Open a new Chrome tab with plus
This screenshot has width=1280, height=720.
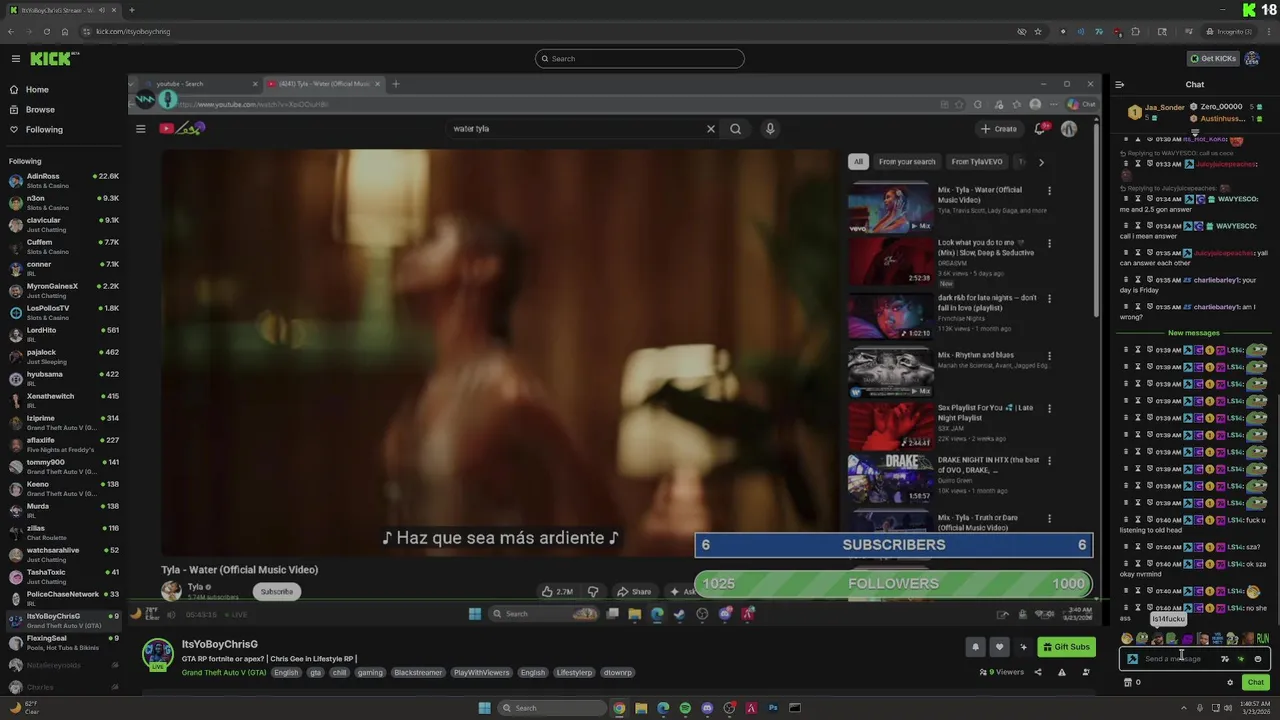pyautogui.click(x=131, y=10)
